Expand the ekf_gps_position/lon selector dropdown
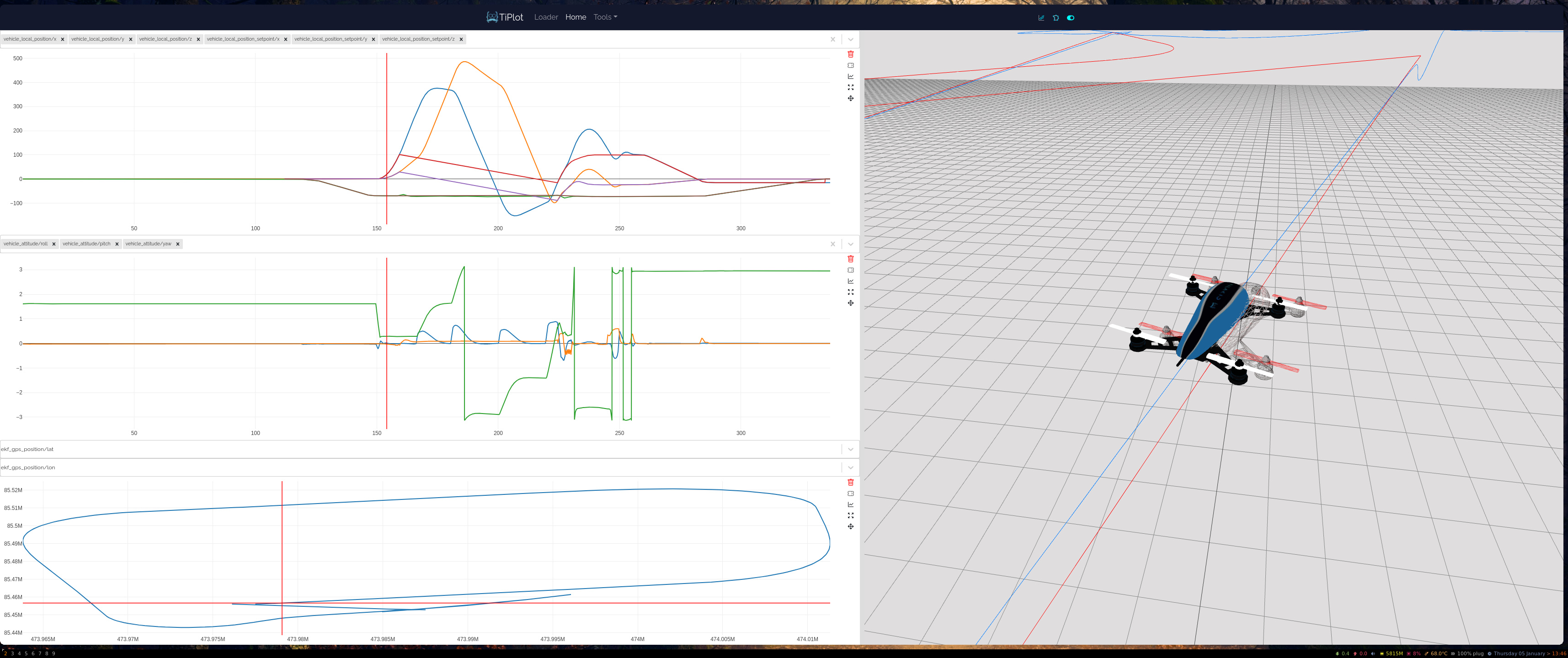Viewport: 1568px width, 658px height. pos(850,467)
